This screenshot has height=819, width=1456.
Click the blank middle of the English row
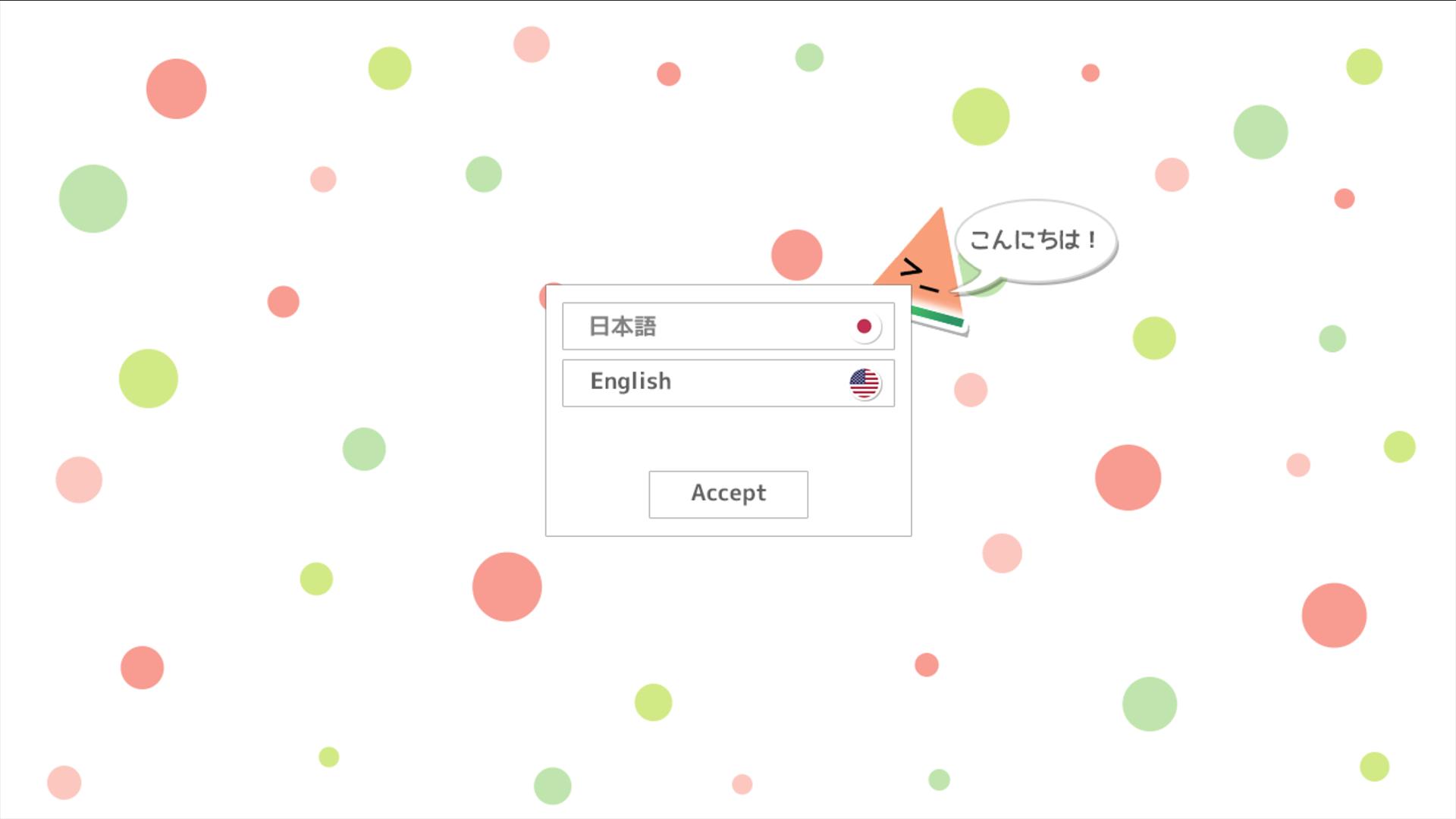coord(758,383)
